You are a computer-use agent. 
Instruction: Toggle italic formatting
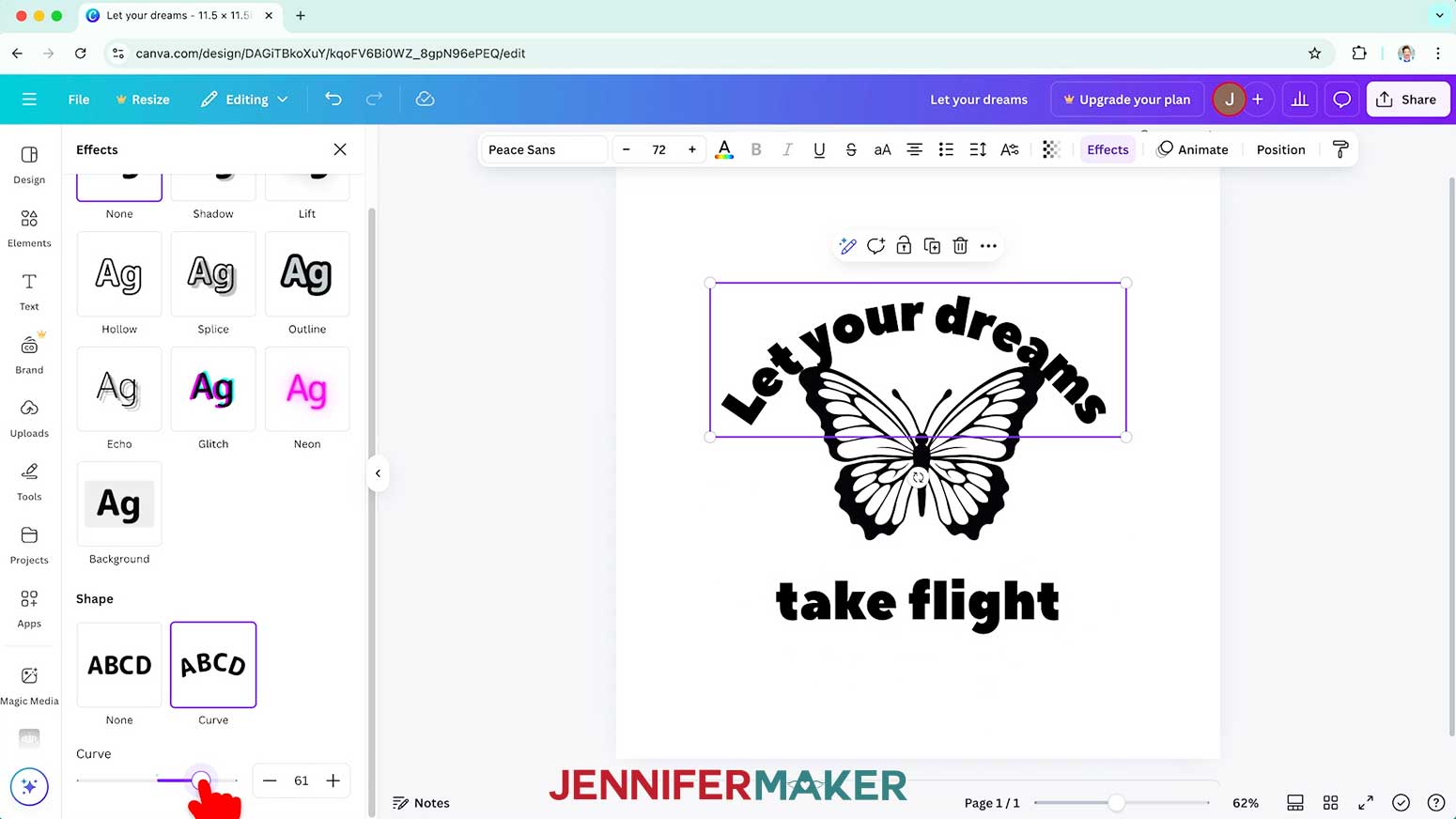click(x=787, y=149)
